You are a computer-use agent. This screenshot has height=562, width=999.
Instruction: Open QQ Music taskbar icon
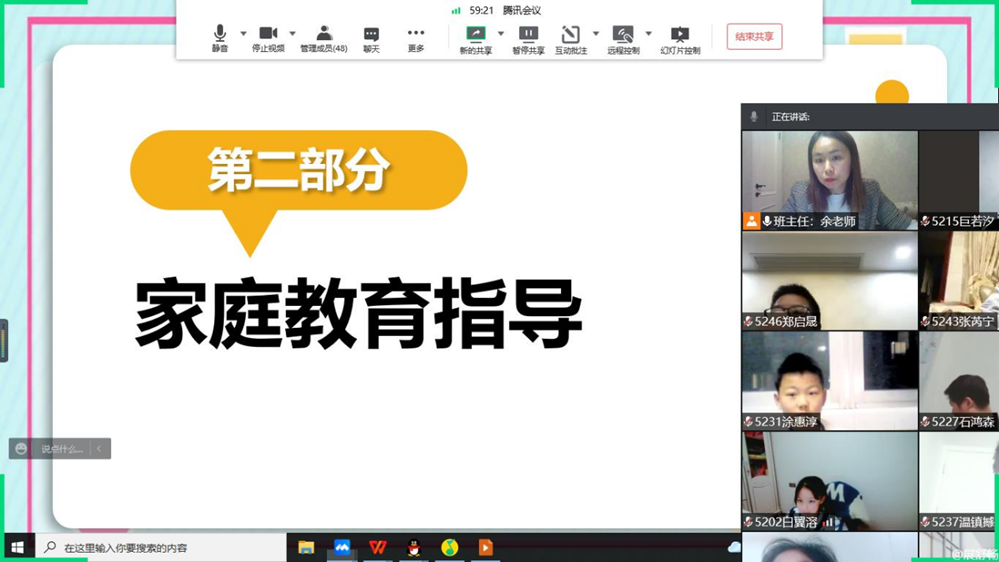450,547
